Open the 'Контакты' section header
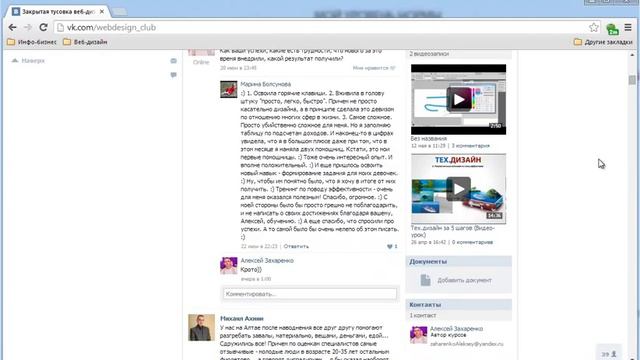This screenshot has height=360, width=640. click(x=458, y=304)
